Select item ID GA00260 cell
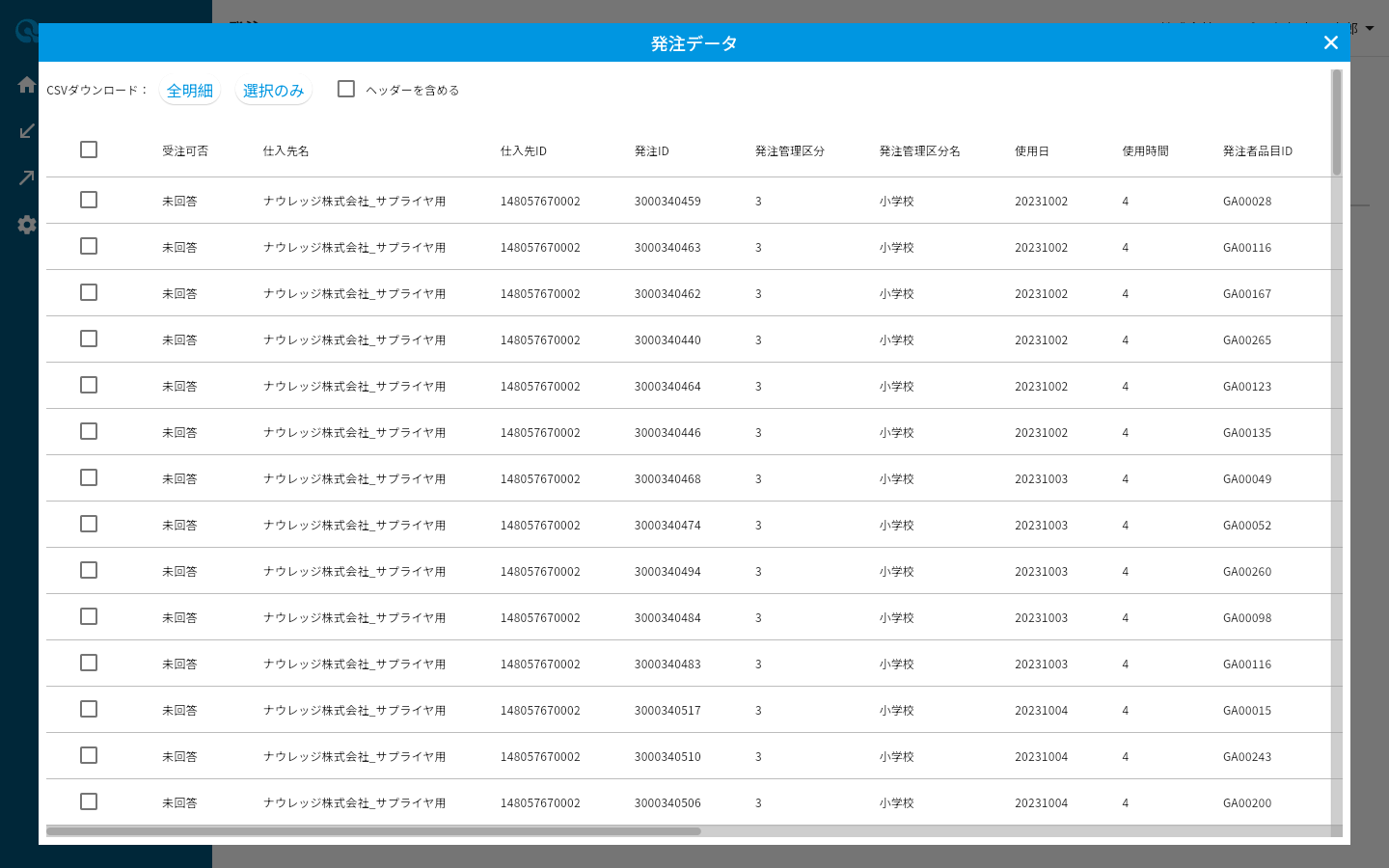This screenshot has width=1389, height=868. point(1247,572)
